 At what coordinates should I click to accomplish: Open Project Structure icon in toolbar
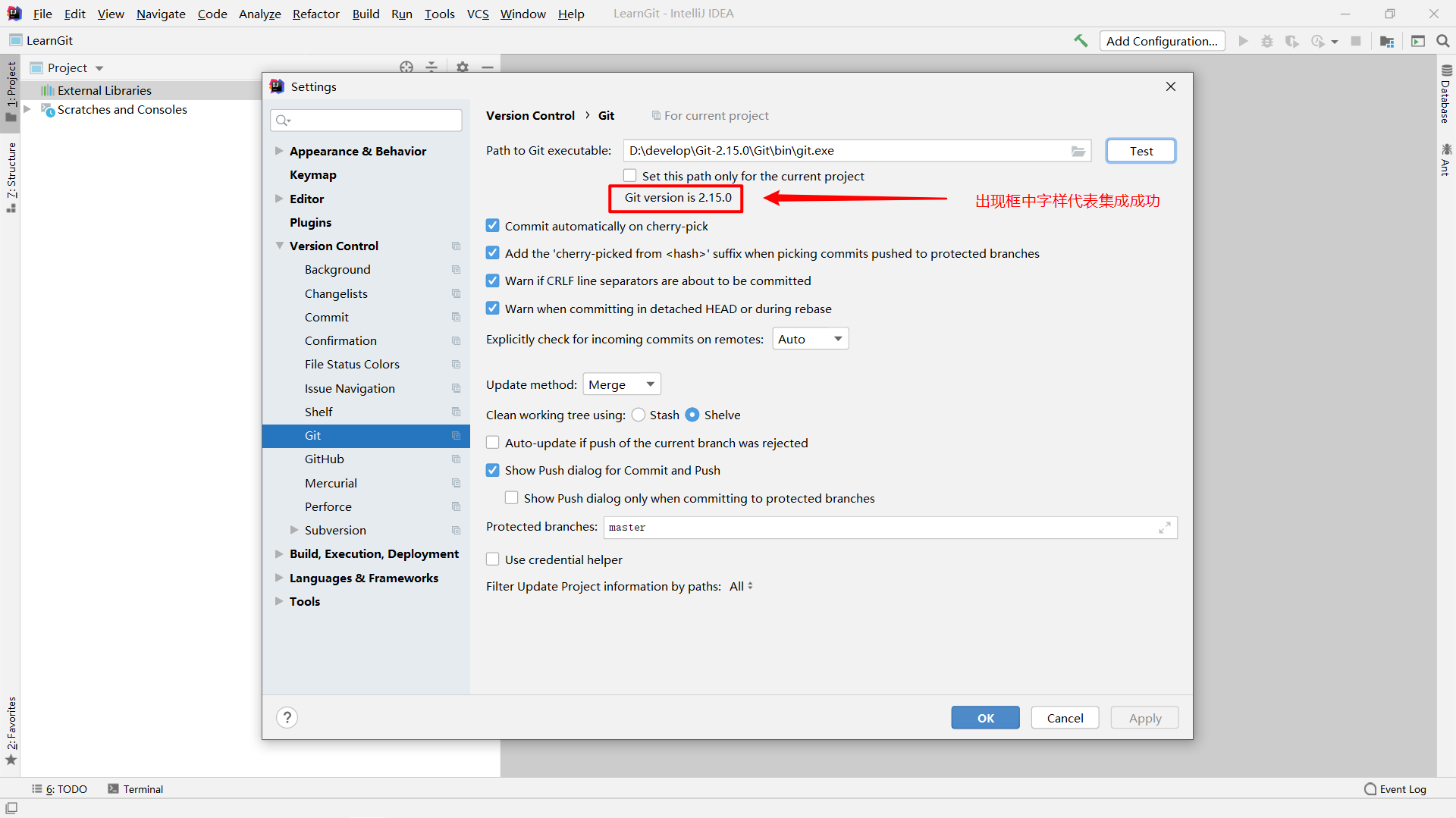1387,41
